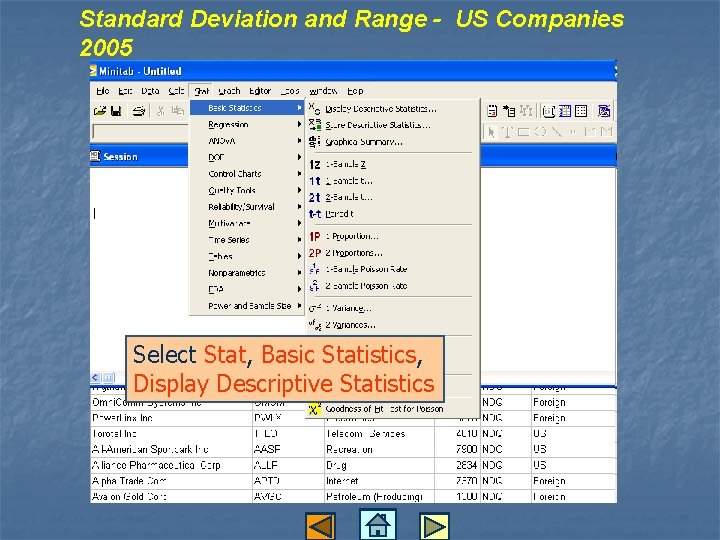The height and width of the screenshot is (540, 720).
Task: Expand the Reliability/Survival submenu
Action: [x=247, y=207]
